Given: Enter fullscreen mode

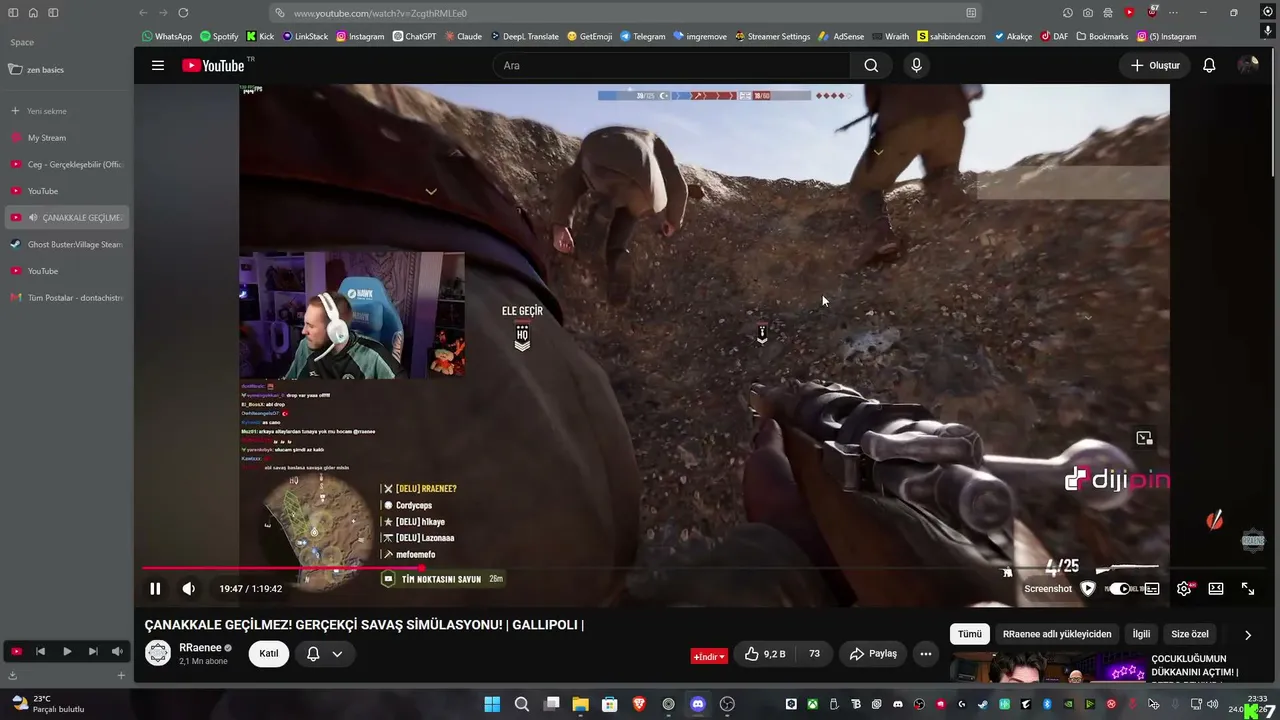Looking at the screenshot, I should click(1248, 589).
